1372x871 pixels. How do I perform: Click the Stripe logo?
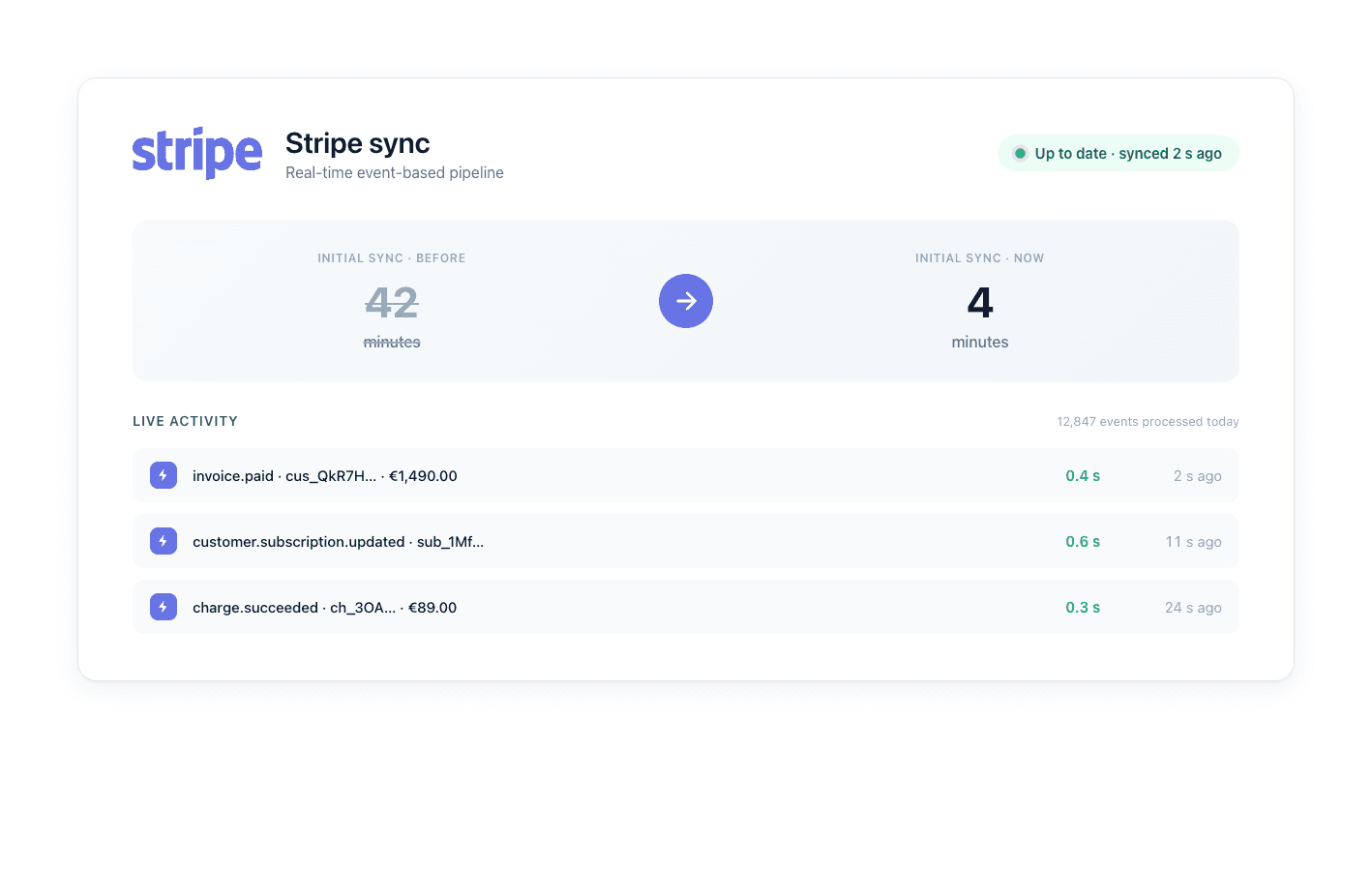pyautogui.click(x=197, y=153)
